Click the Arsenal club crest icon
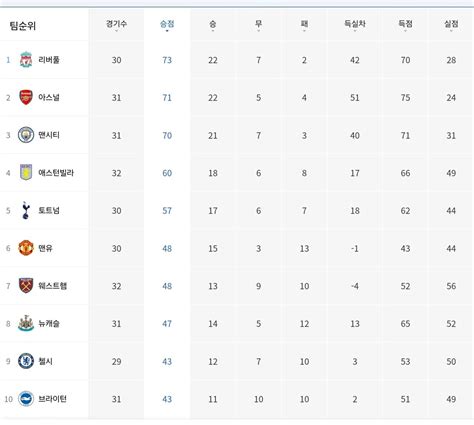This screenshot has width=474, height=425. point(26,97)
